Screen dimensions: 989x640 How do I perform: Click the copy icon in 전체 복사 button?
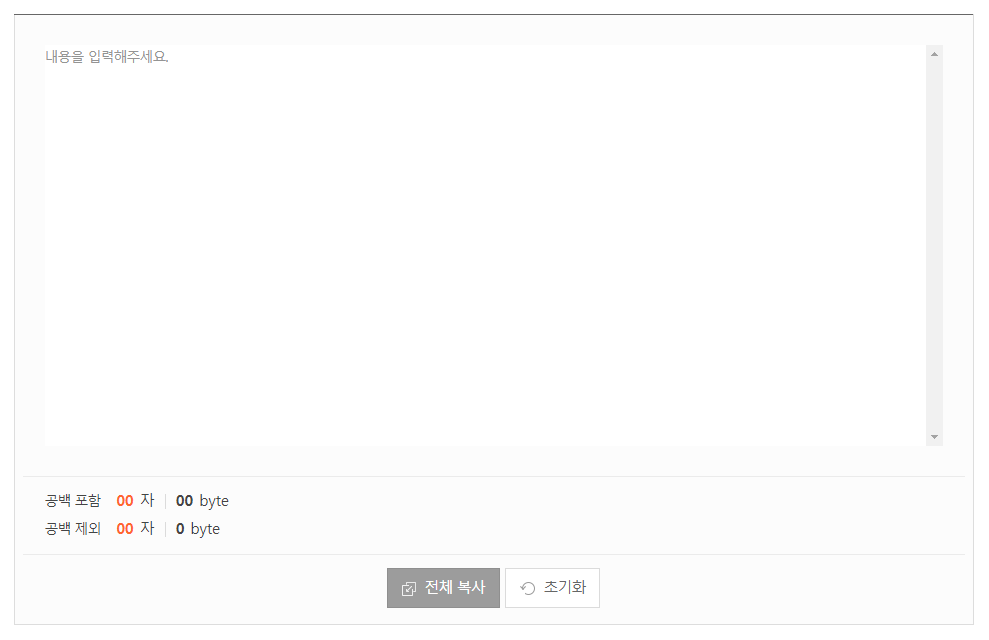409,588
